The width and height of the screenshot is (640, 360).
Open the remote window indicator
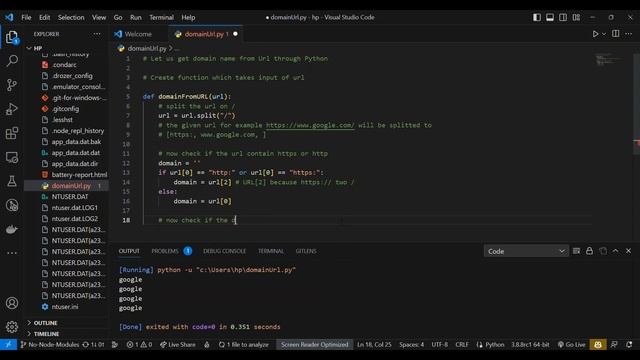tap(8, 344)
